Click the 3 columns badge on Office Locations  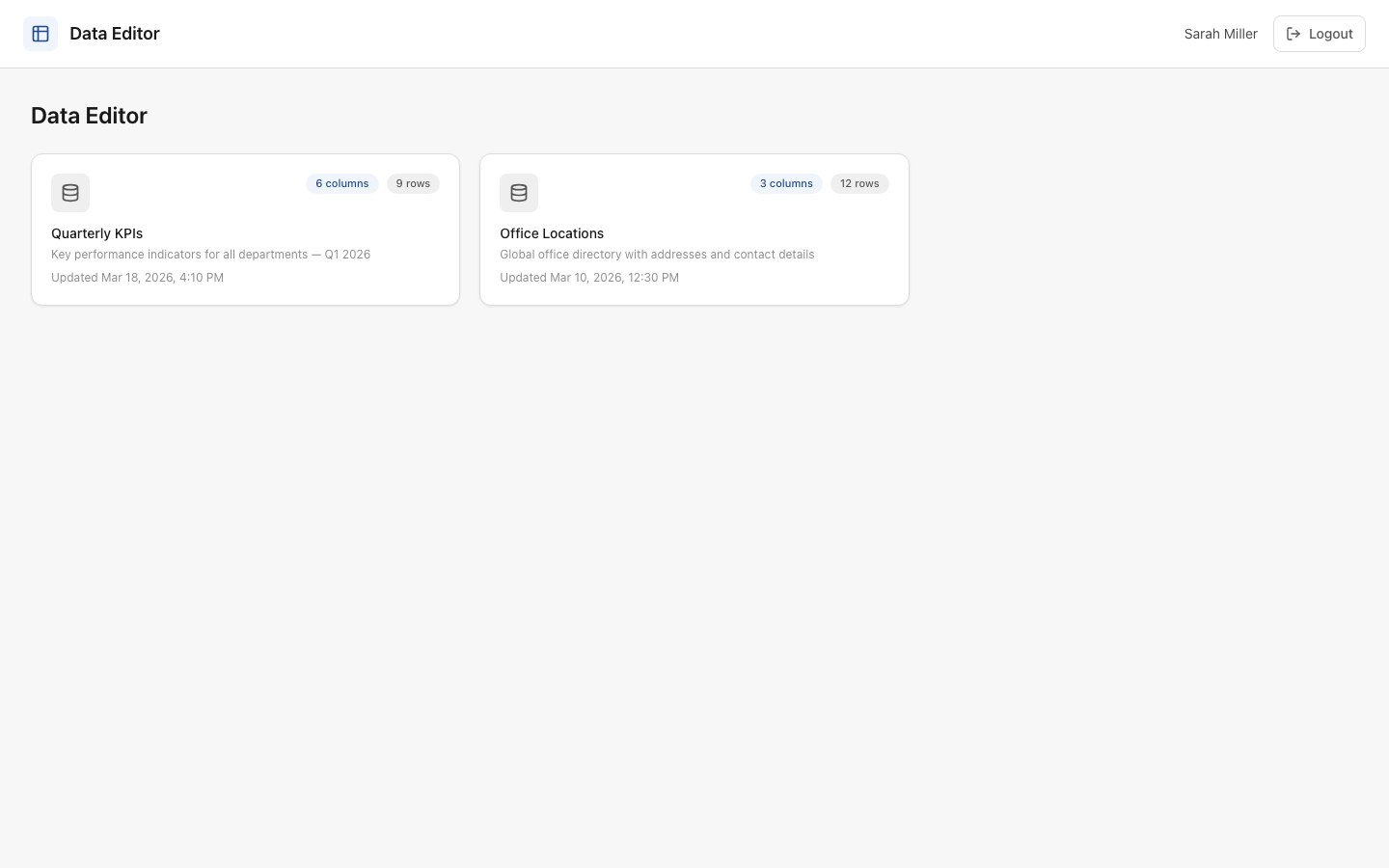[786, 183]
